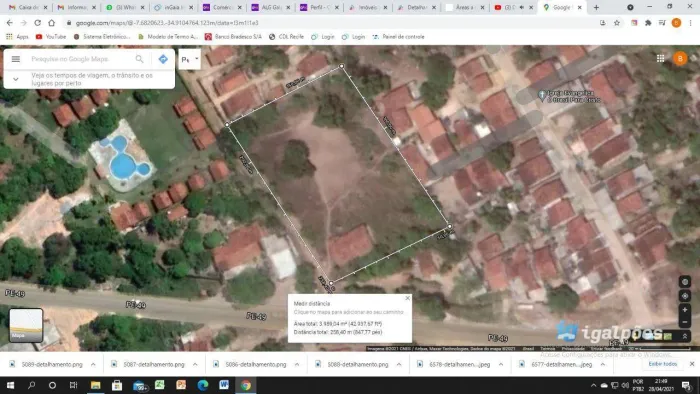Open Windows taskbar search
The width and height of the screenshot is (700, 394).
[x=31, y=385]
